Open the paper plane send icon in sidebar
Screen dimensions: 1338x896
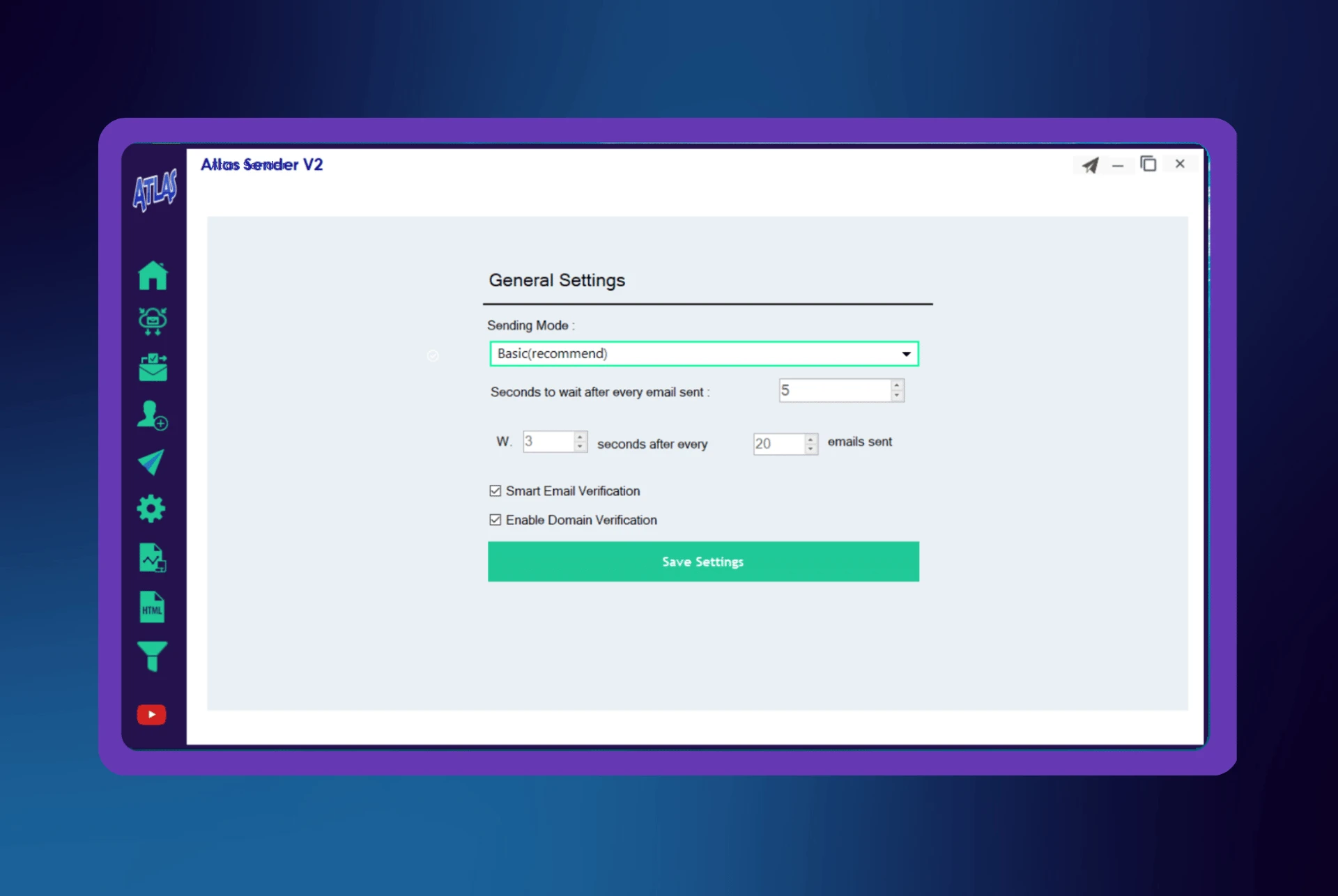click(151, 462)
